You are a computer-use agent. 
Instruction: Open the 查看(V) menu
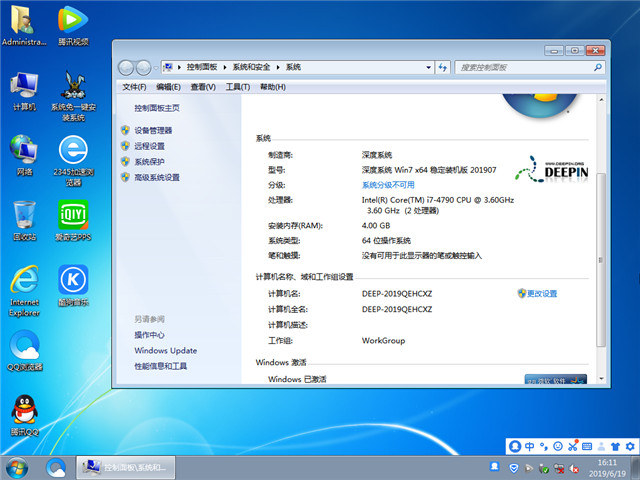point(203,87)
